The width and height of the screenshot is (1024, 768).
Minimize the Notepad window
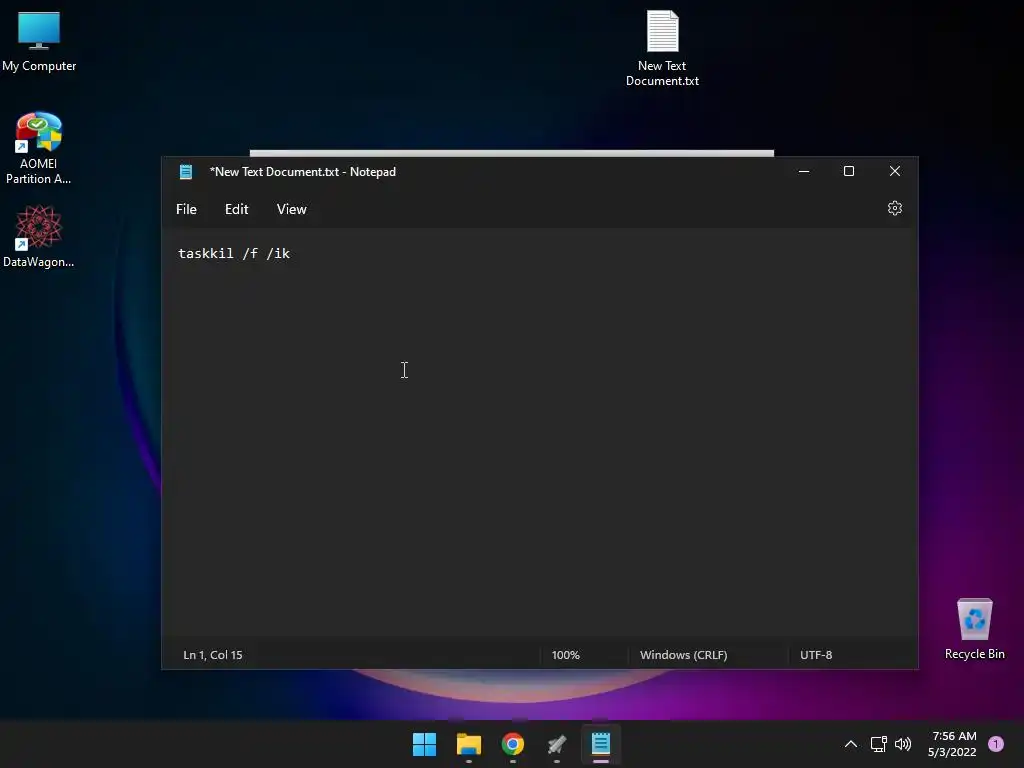click(x=804, y=171)
